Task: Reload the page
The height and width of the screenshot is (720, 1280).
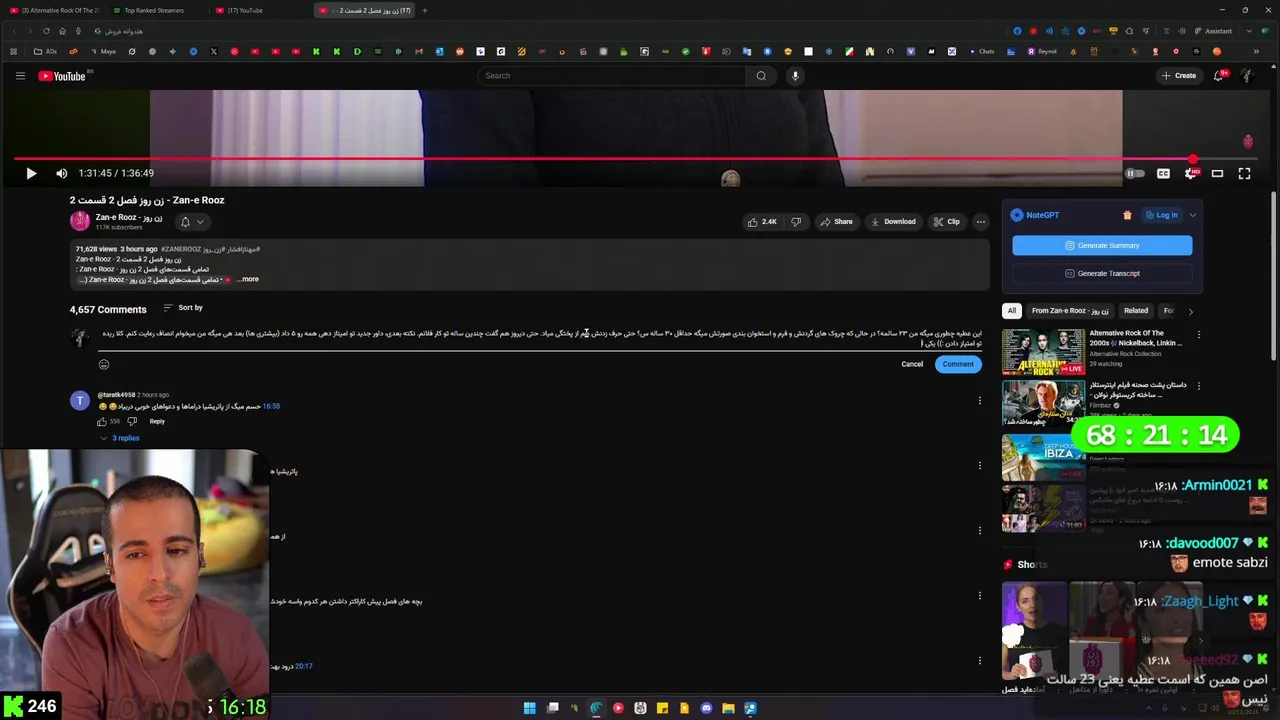Action: [46, 31]
